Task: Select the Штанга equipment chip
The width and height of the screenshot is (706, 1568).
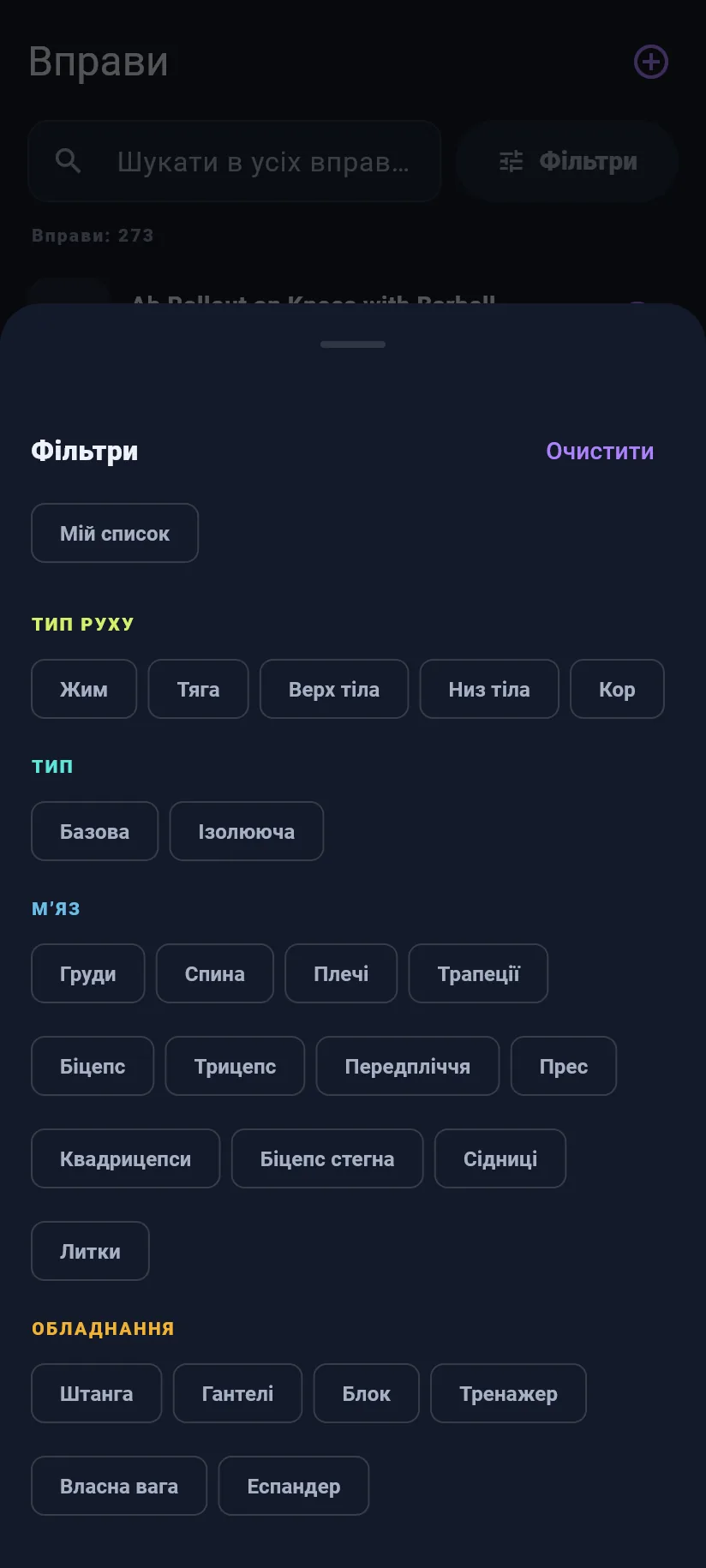Action: tap(97, 1393)
